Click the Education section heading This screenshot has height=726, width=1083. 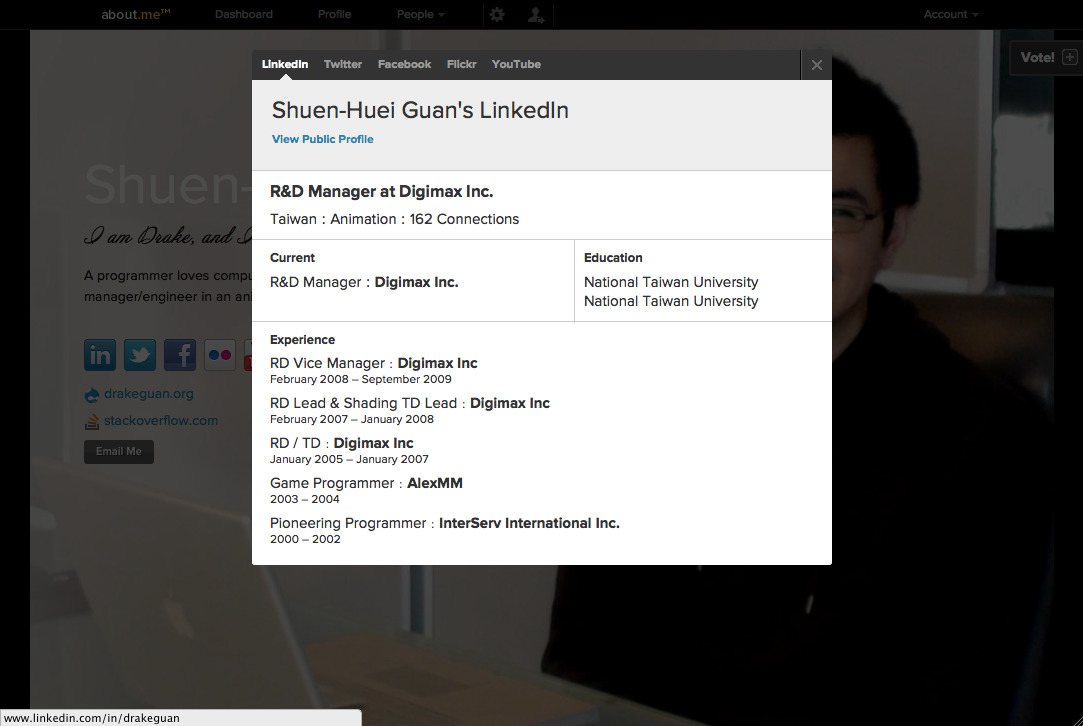click(x=613, y=258)
